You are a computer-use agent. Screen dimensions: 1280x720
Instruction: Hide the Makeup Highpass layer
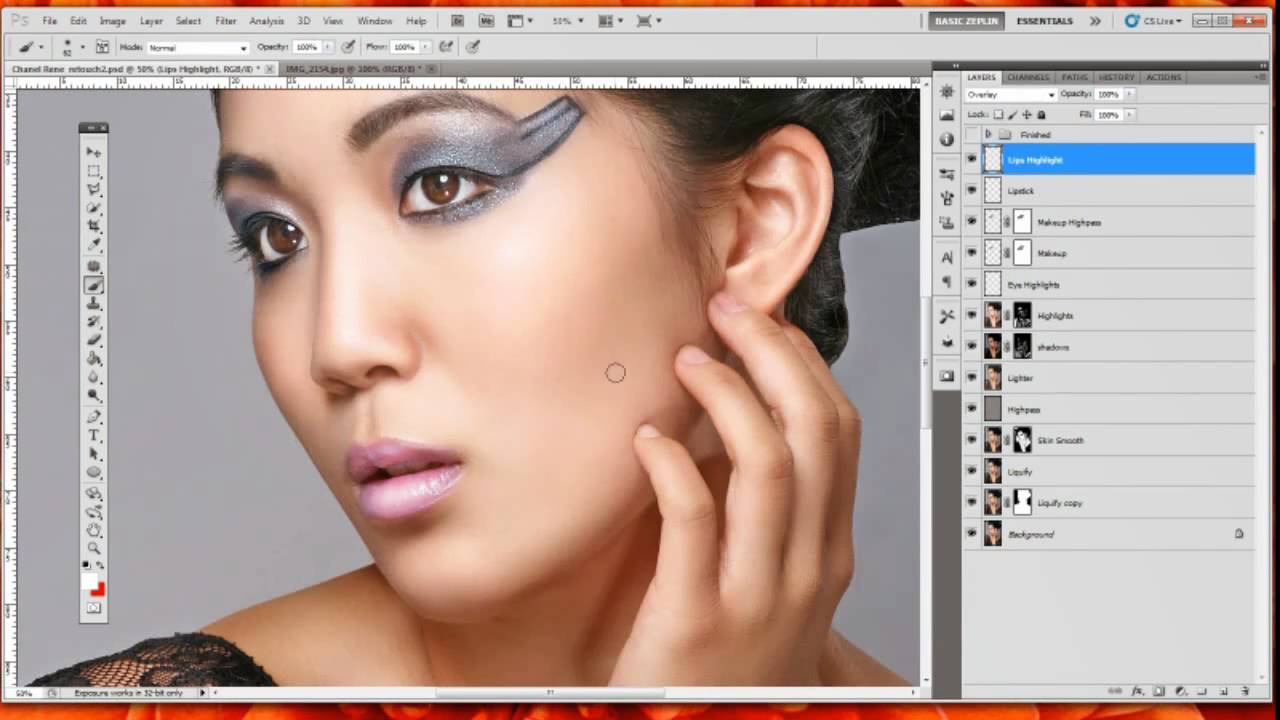coord(971,222)
